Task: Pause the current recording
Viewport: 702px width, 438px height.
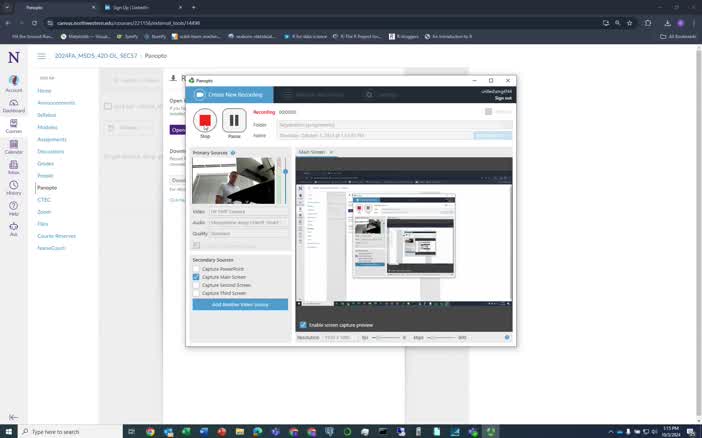Action: [x=234, y=120]
